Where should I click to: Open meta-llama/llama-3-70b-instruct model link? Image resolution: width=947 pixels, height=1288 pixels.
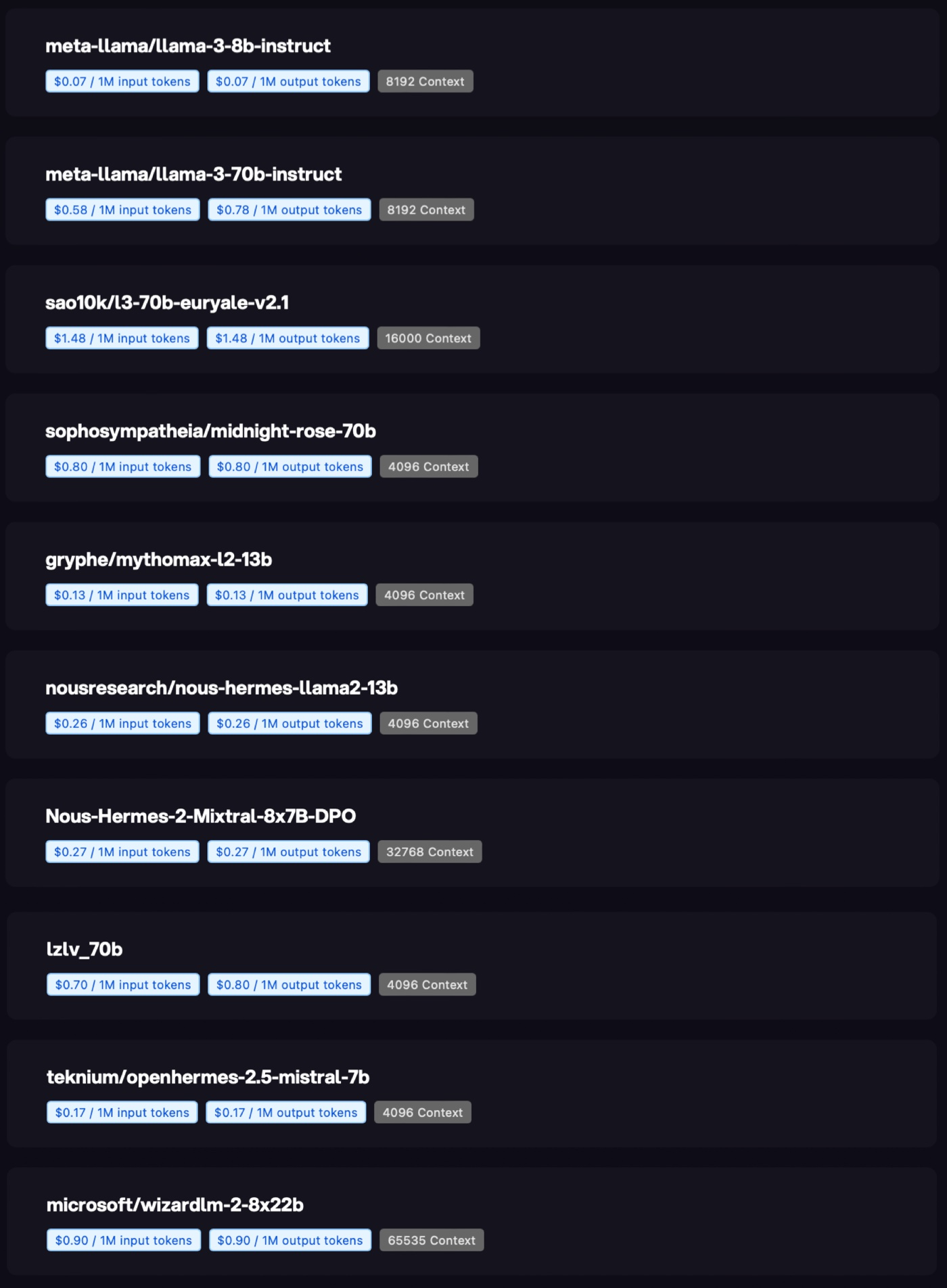pos(193,175)
